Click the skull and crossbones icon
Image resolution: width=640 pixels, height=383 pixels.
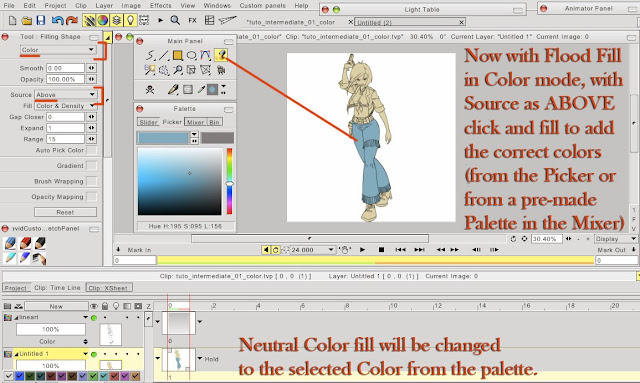(150, 89)
